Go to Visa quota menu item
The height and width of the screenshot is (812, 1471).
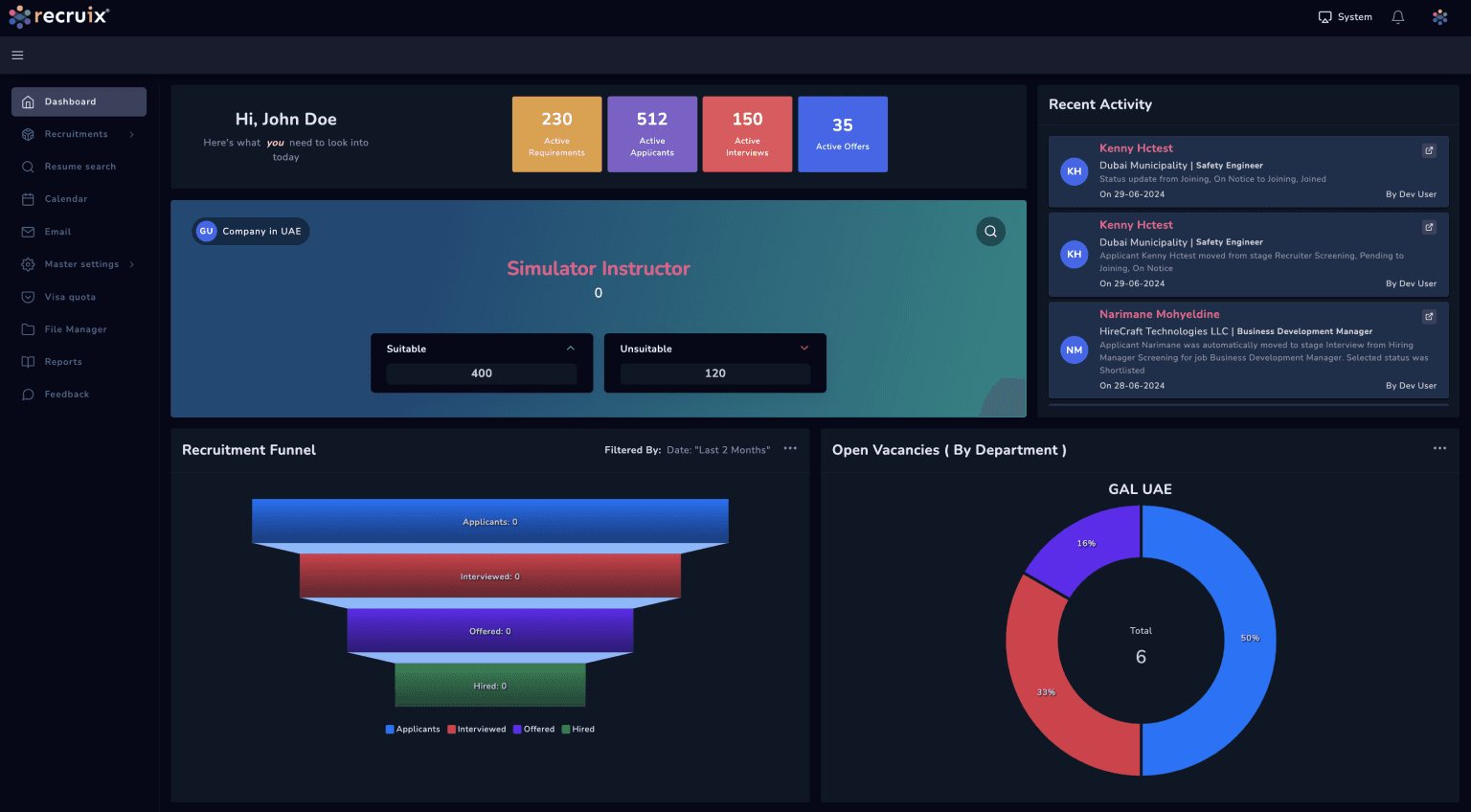[x=70, y=297]
